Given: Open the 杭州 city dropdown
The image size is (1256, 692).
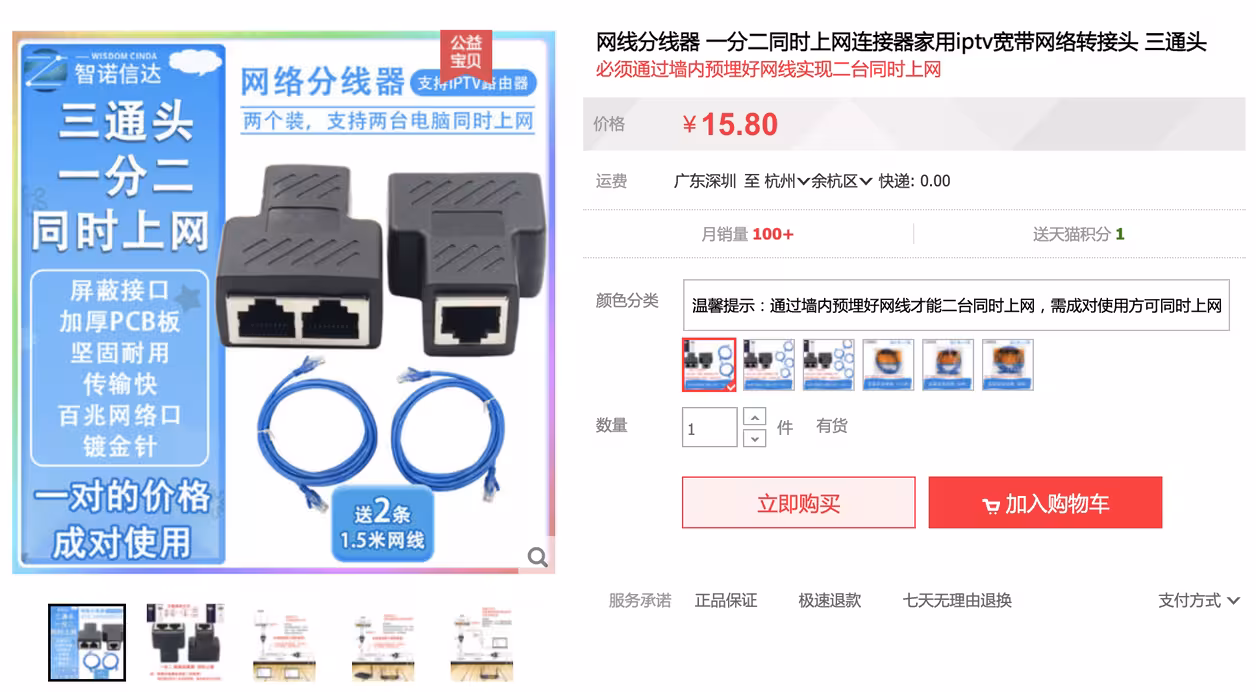Looking at the screenshot, I should [787, 181].
